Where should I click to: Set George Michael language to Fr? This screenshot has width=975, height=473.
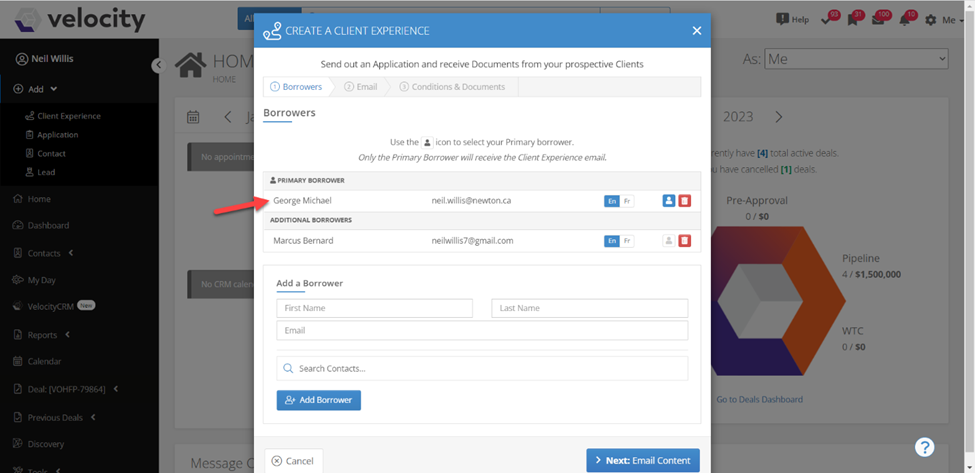tap(627, 201)
